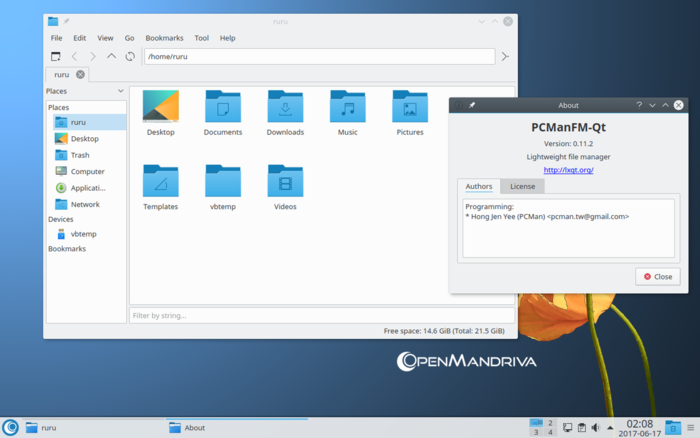Viewport: 700px width, 438px height.
Task: Open a new tab with toolbar icon
Action: click(x=56, y=56)
